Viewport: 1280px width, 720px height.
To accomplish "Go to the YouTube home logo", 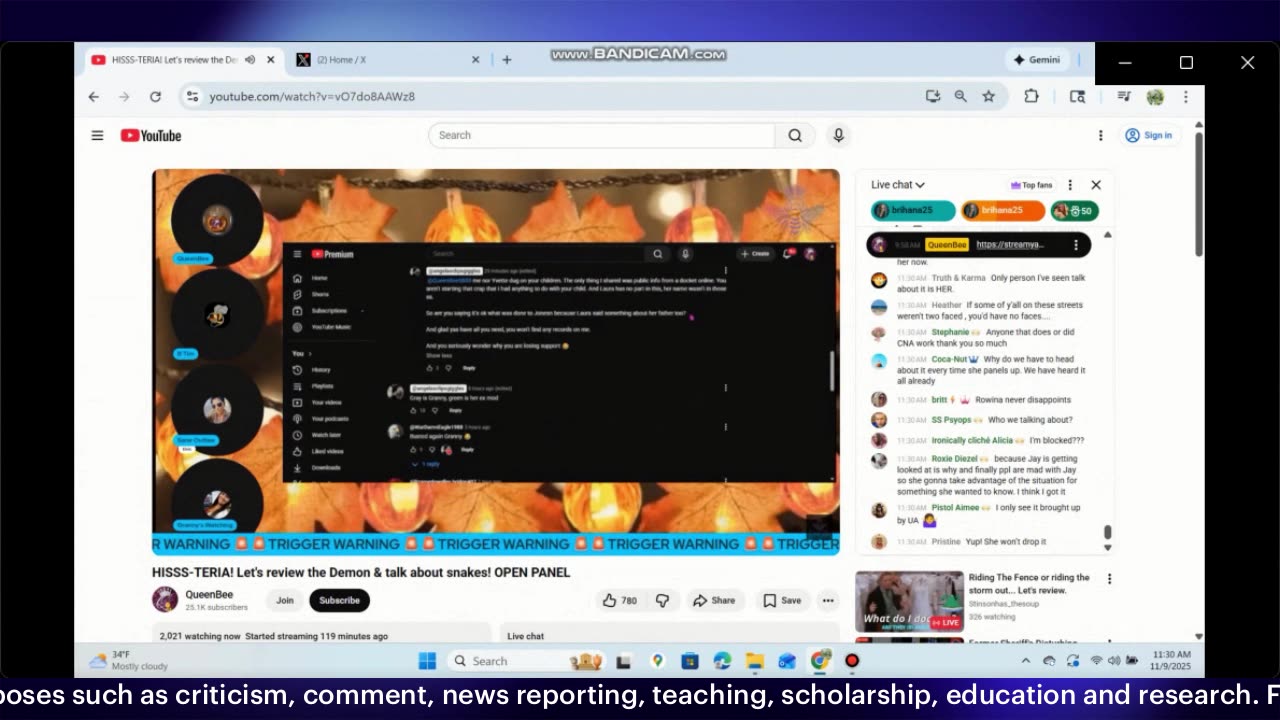I will click(151, 135).
